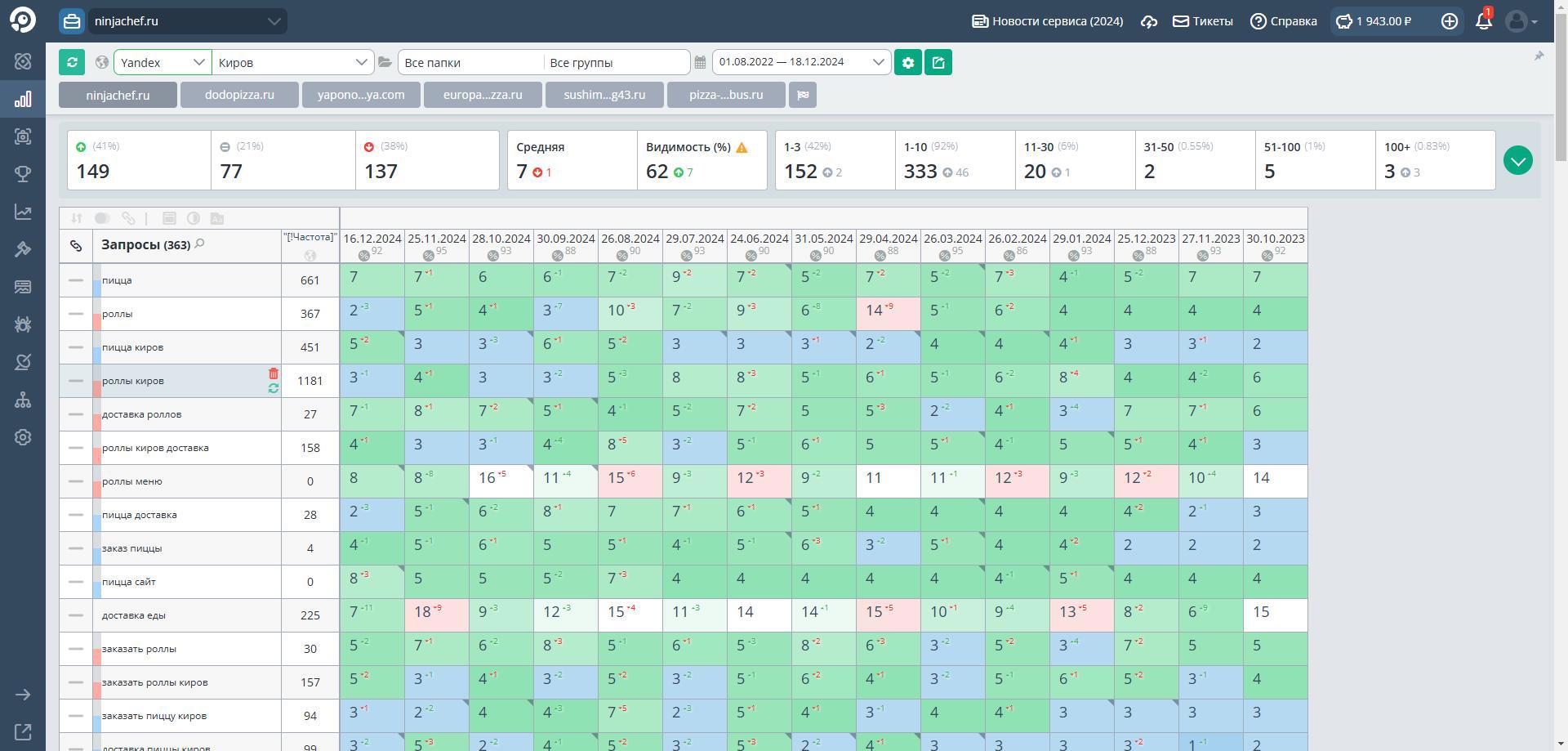Open the date range 01.08.2022 — 18.12.2024 dropdown

pos(801,62)
